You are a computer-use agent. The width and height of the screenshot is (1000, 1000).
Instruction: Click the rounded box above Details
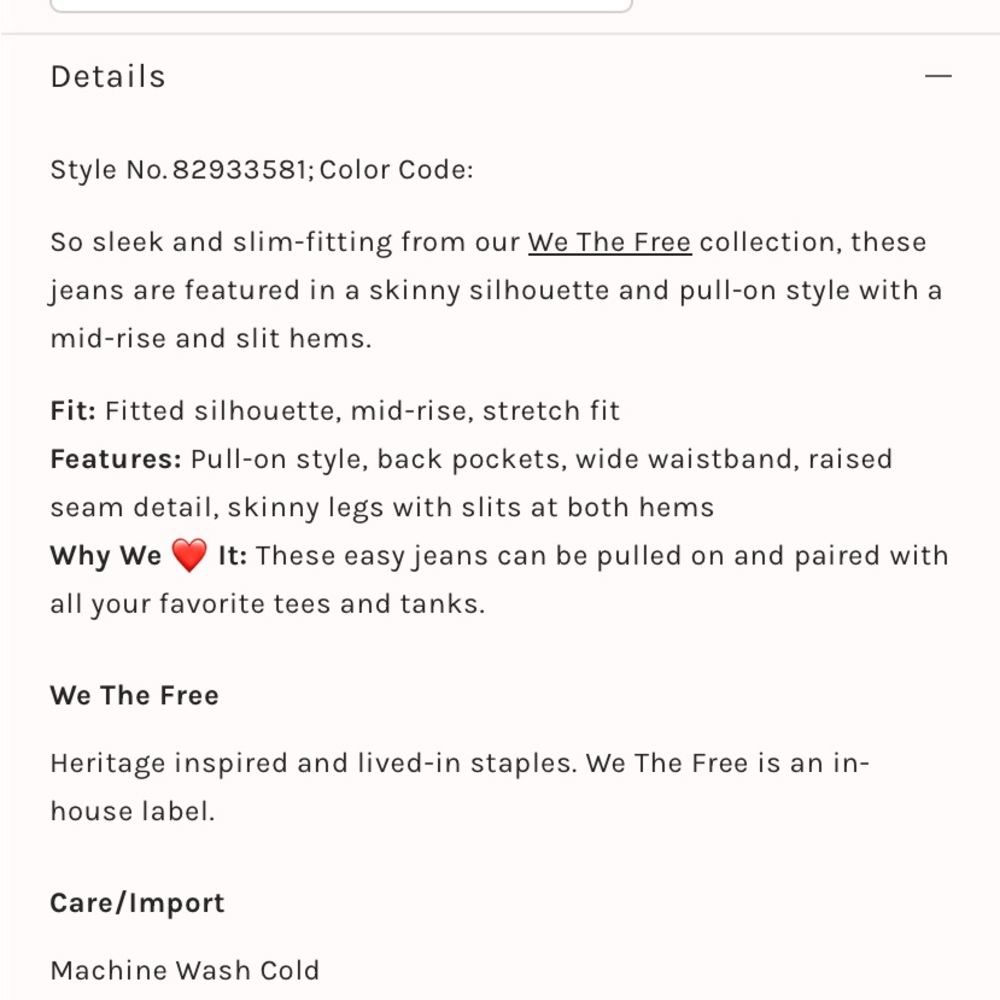(341, 6)
